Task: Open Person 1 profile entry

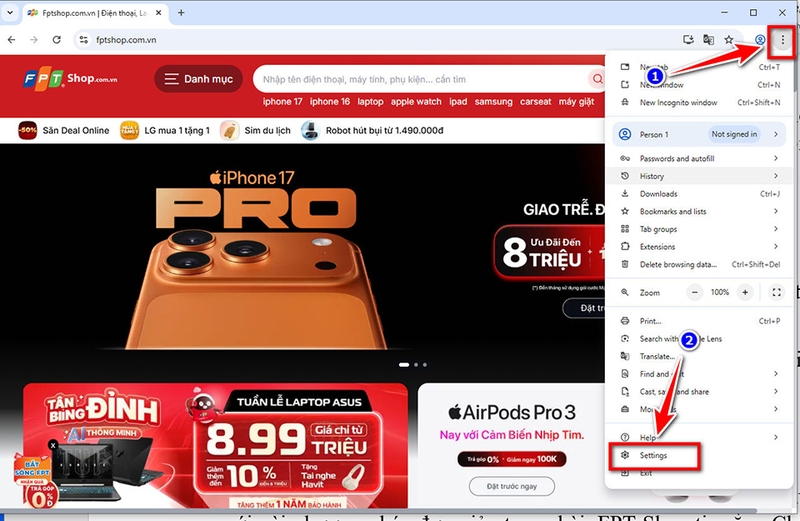Action: coord(699,134)
